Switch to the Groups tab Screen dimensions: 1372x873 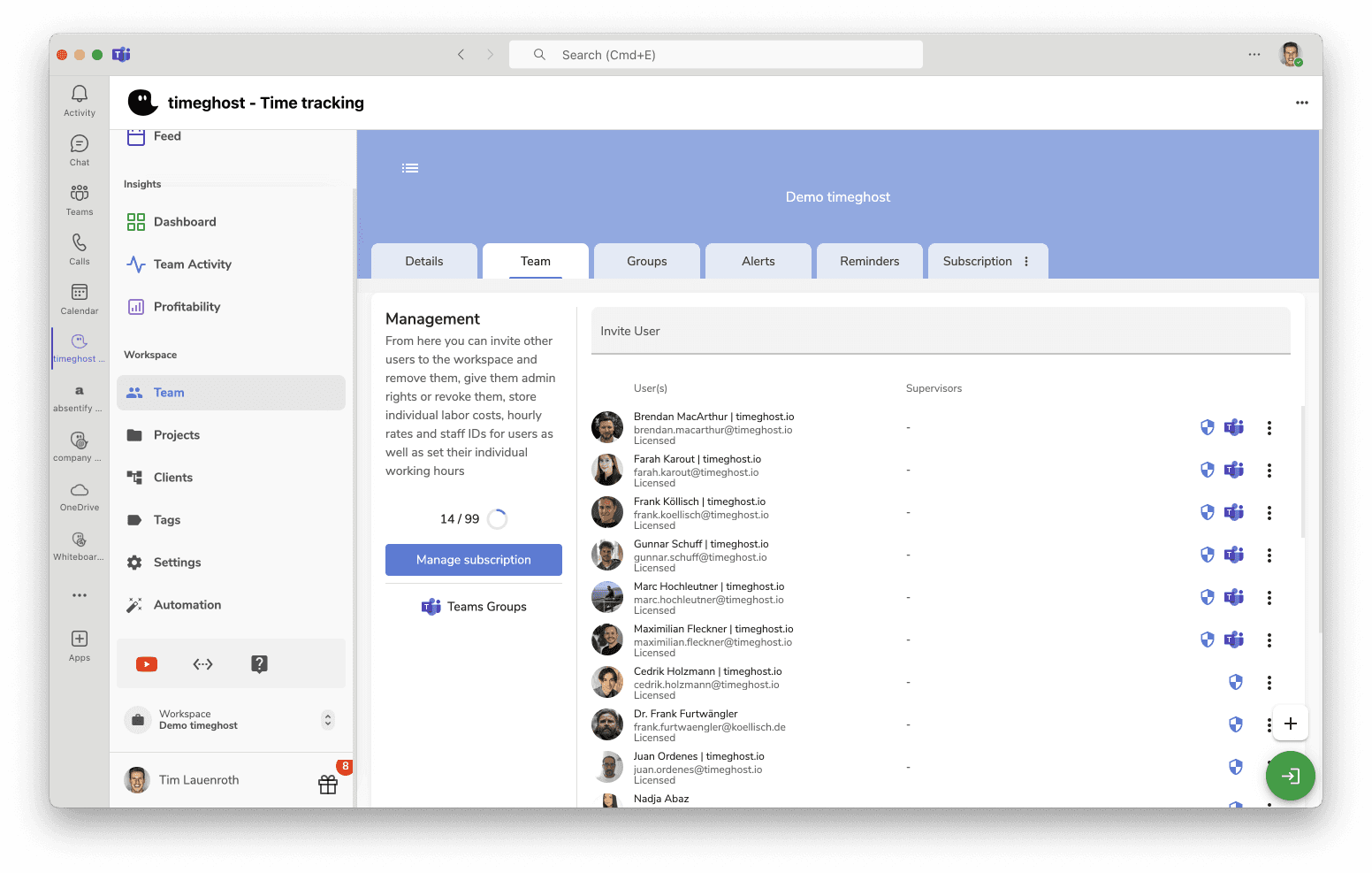click(x=647, y=261)
